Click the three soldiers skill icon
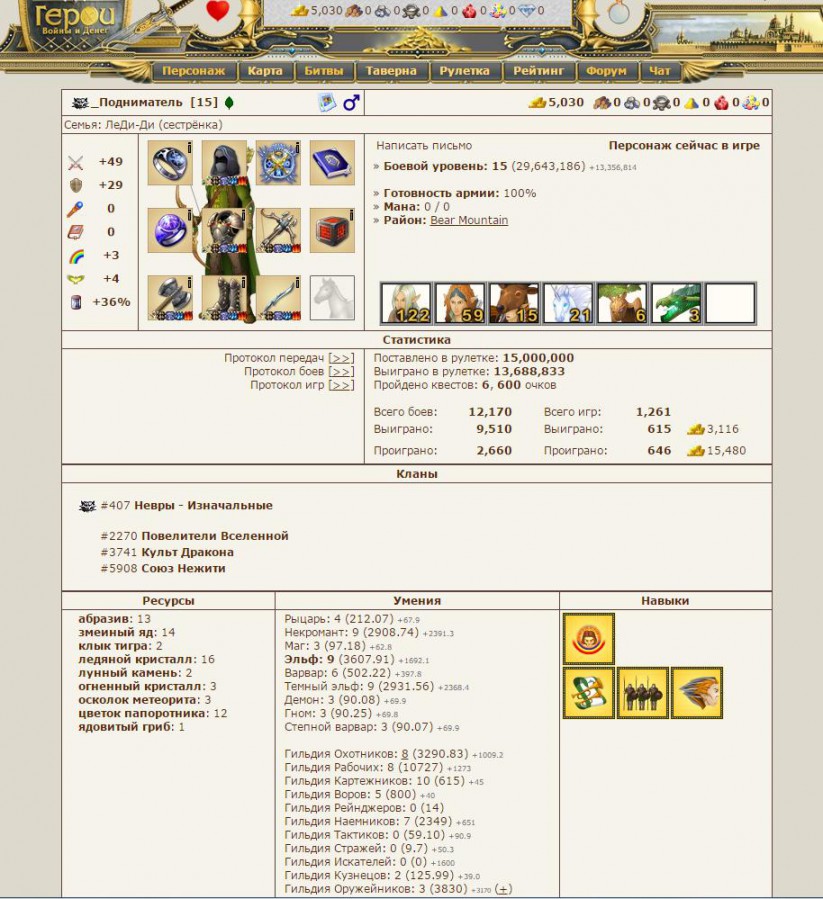Image resolution: width=823 pixels, height=899 pixels. (x=642, y=693)
